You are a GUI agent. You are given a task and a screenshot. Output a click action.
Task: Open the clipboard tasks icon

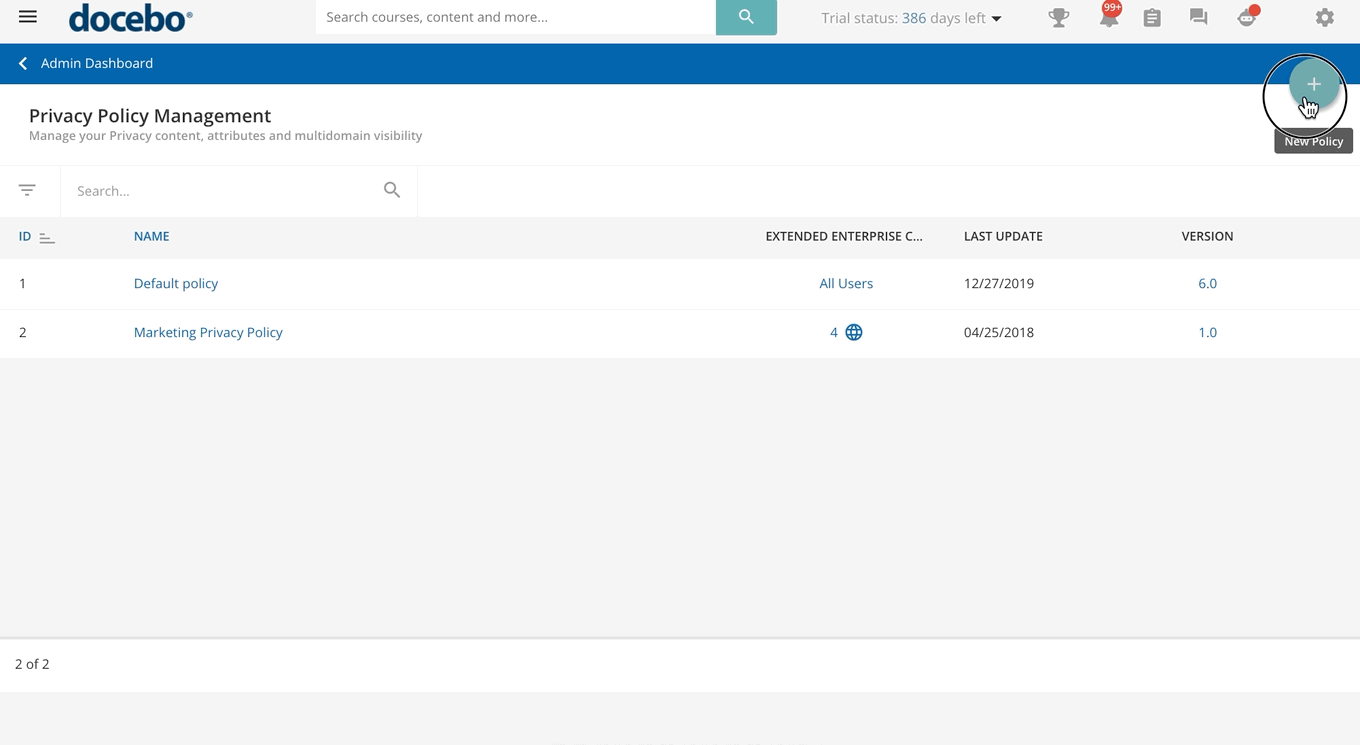pyautogui.click(x=1152, y=18)
